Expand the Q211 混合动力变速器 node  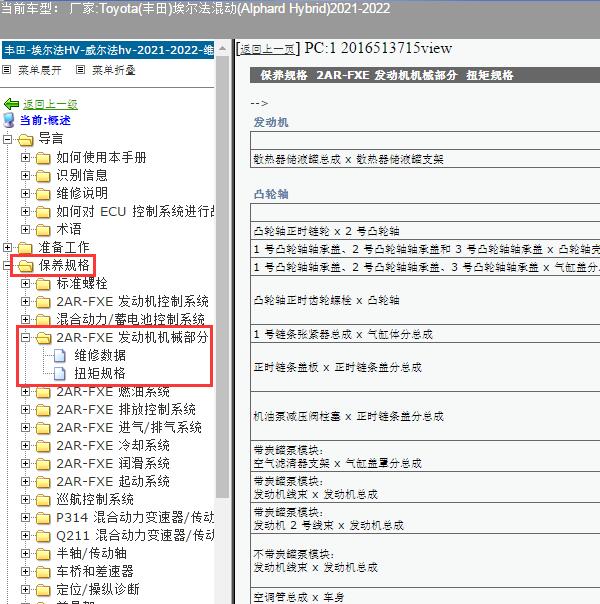click(25, 535)
